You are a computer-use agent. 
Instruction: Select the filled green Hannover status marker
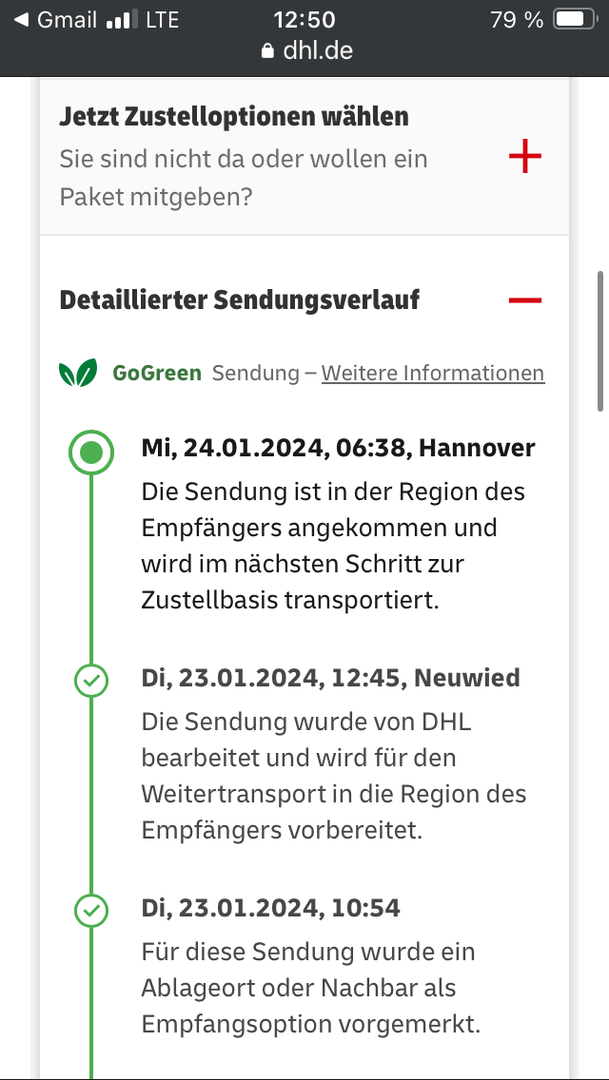91,453
